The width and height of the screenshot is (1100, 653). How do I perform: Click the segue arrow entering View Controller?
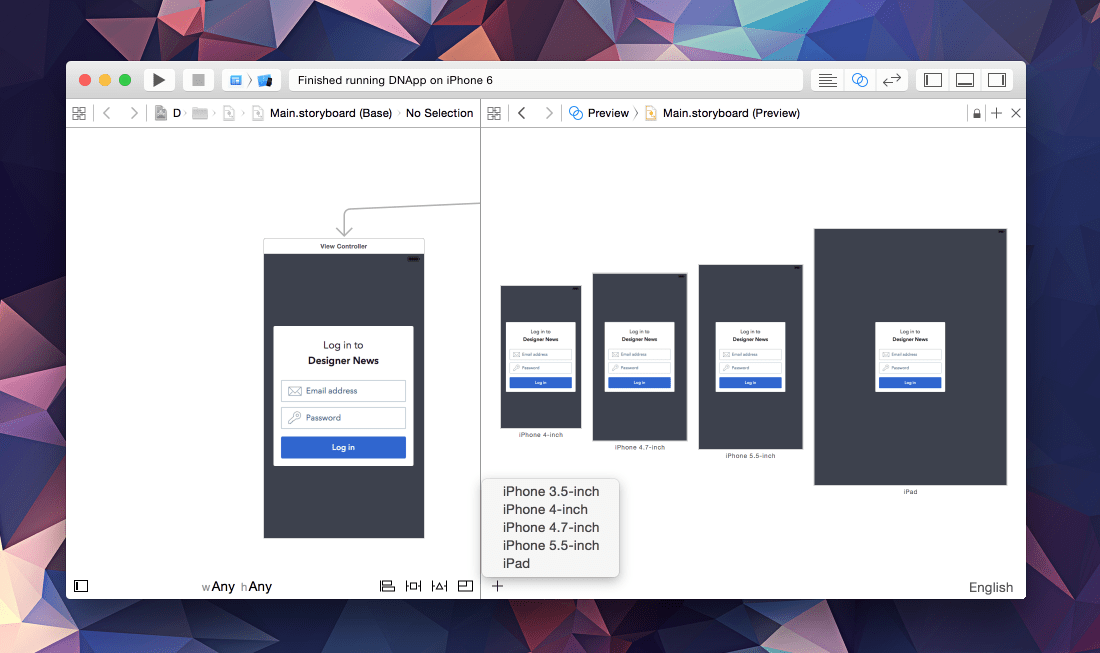coord(344,222)
